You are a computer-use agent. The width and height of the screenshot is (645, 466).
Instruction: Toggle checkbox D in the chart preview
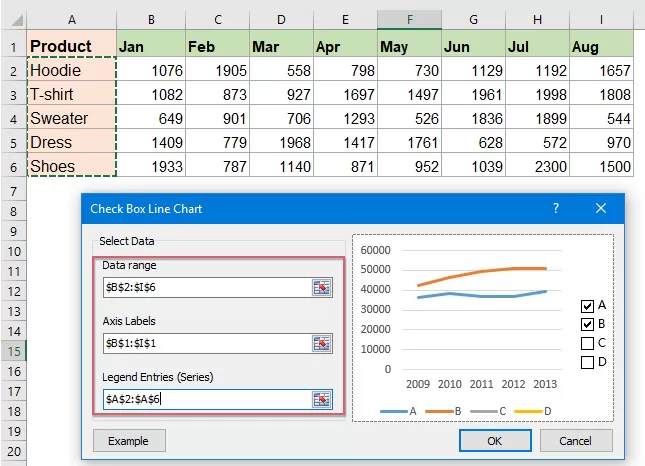click(587, 362)
